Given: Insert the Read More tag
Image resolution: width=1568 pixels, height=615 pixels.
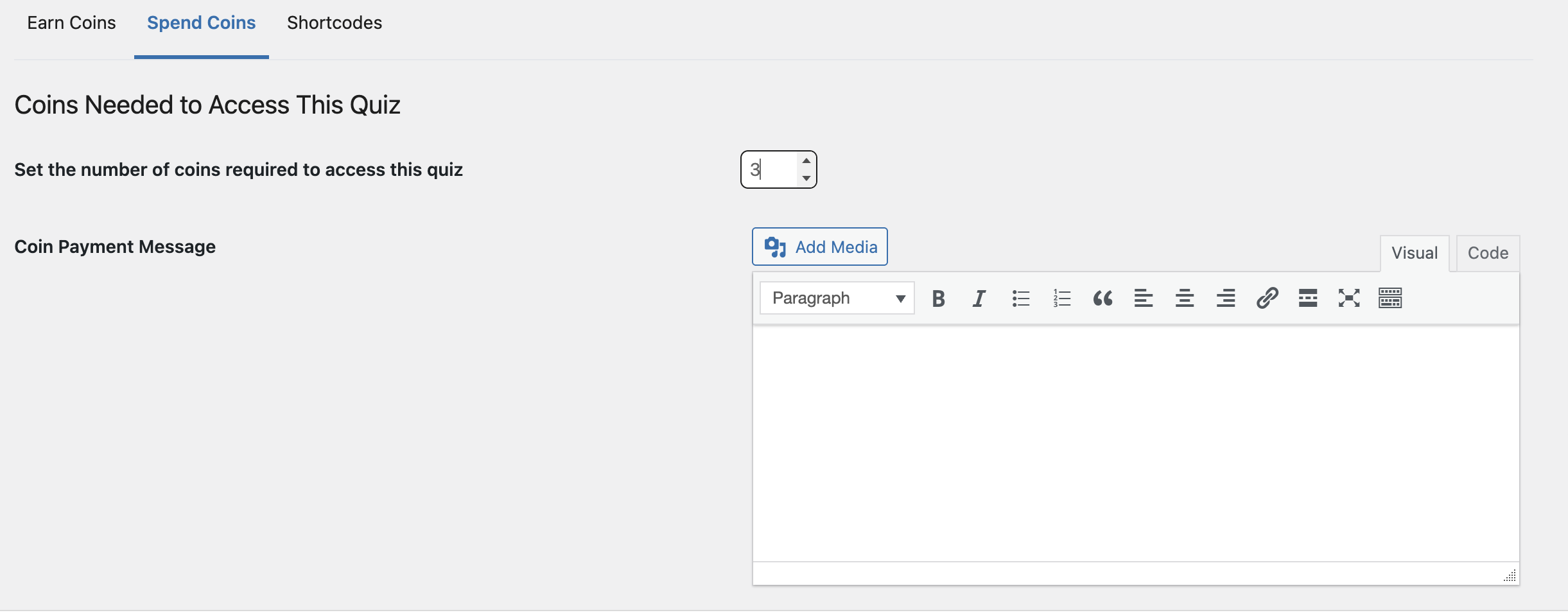Looking at the screenshot, I should 1308,299.
